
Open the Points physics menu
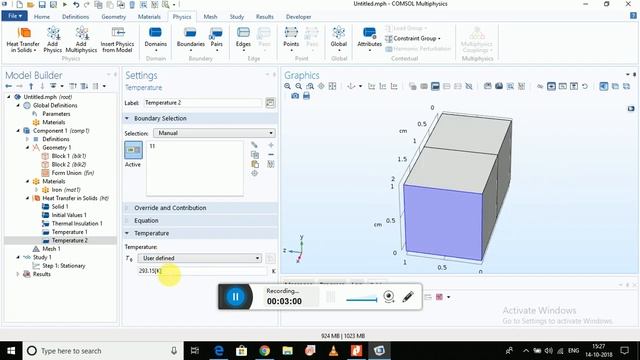pos(291,40)
